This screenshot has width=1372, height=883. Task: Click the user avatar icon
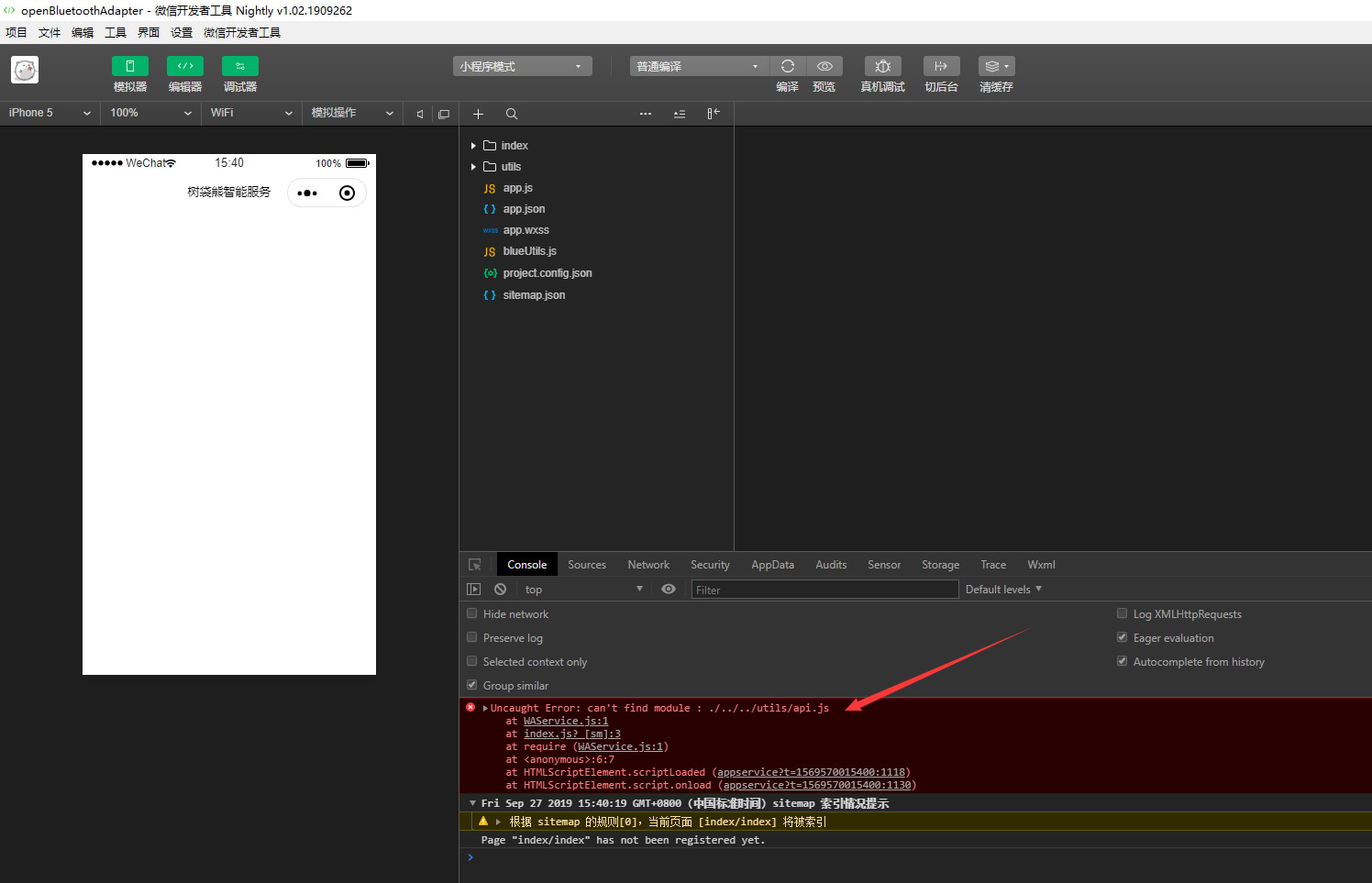(25, 70)
